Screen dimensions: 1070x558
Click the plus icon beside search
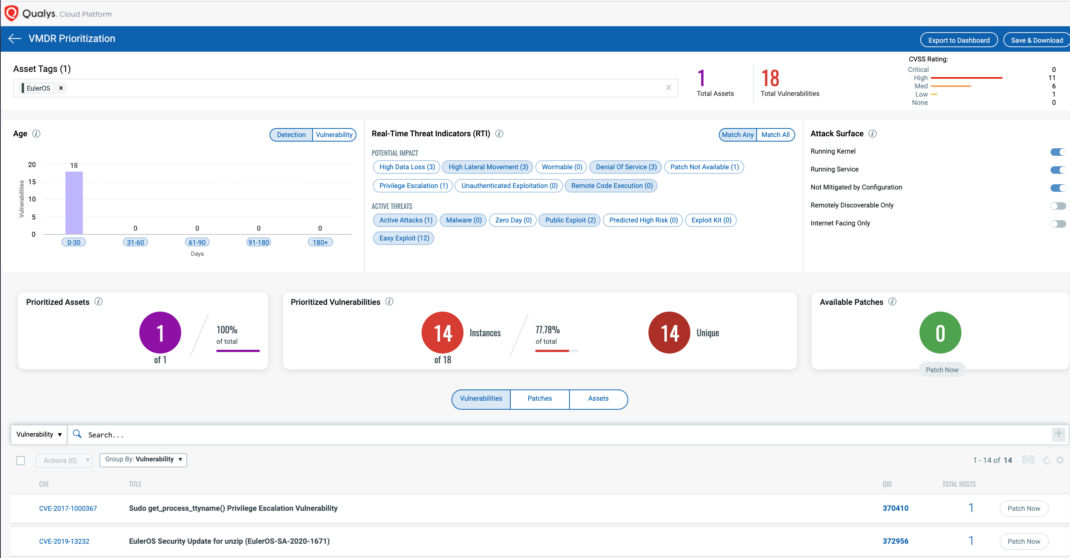click(x=1058, y=434)
